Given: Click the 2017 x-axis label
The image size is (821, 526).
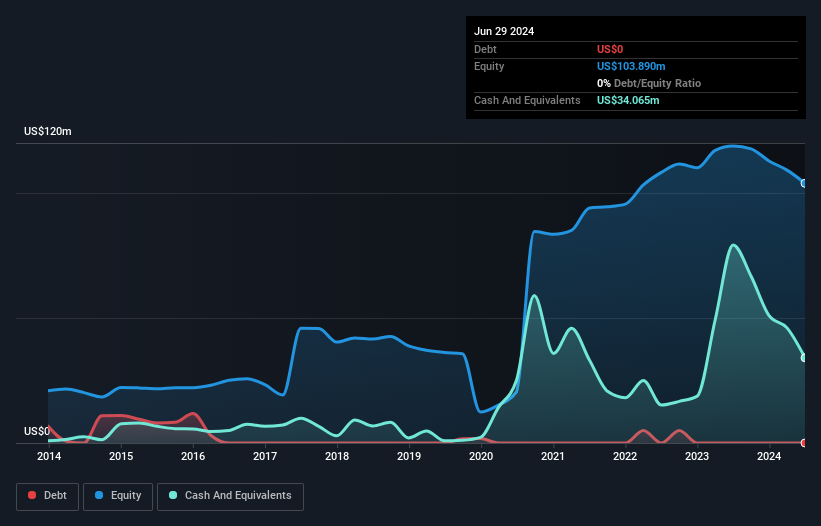Looking at the screenshot, I should pyautogui.click(x=265, y=456).
